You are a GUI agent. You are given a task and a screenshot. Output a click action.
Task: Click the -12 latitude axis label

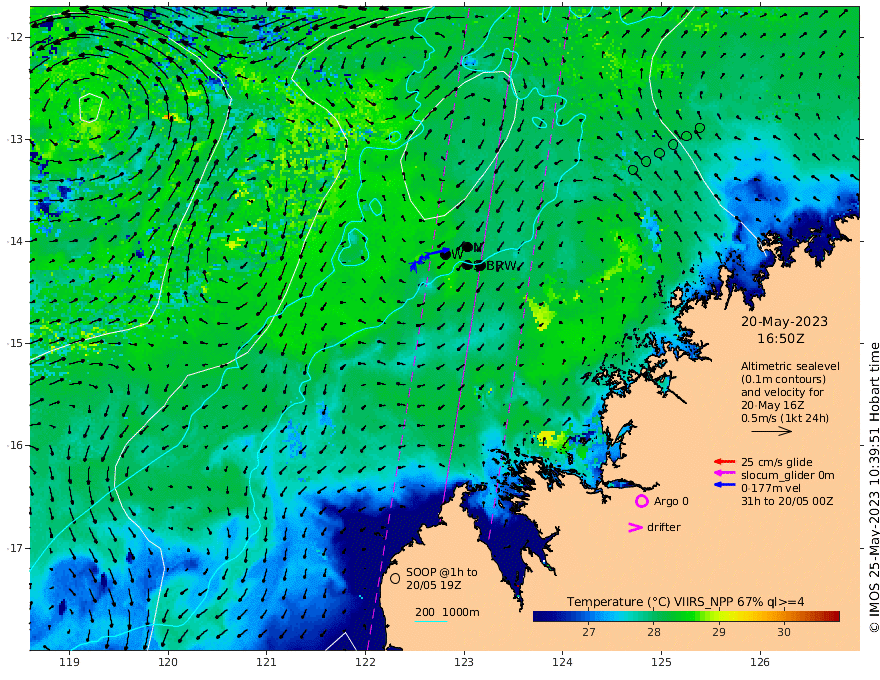coord(15,37)
